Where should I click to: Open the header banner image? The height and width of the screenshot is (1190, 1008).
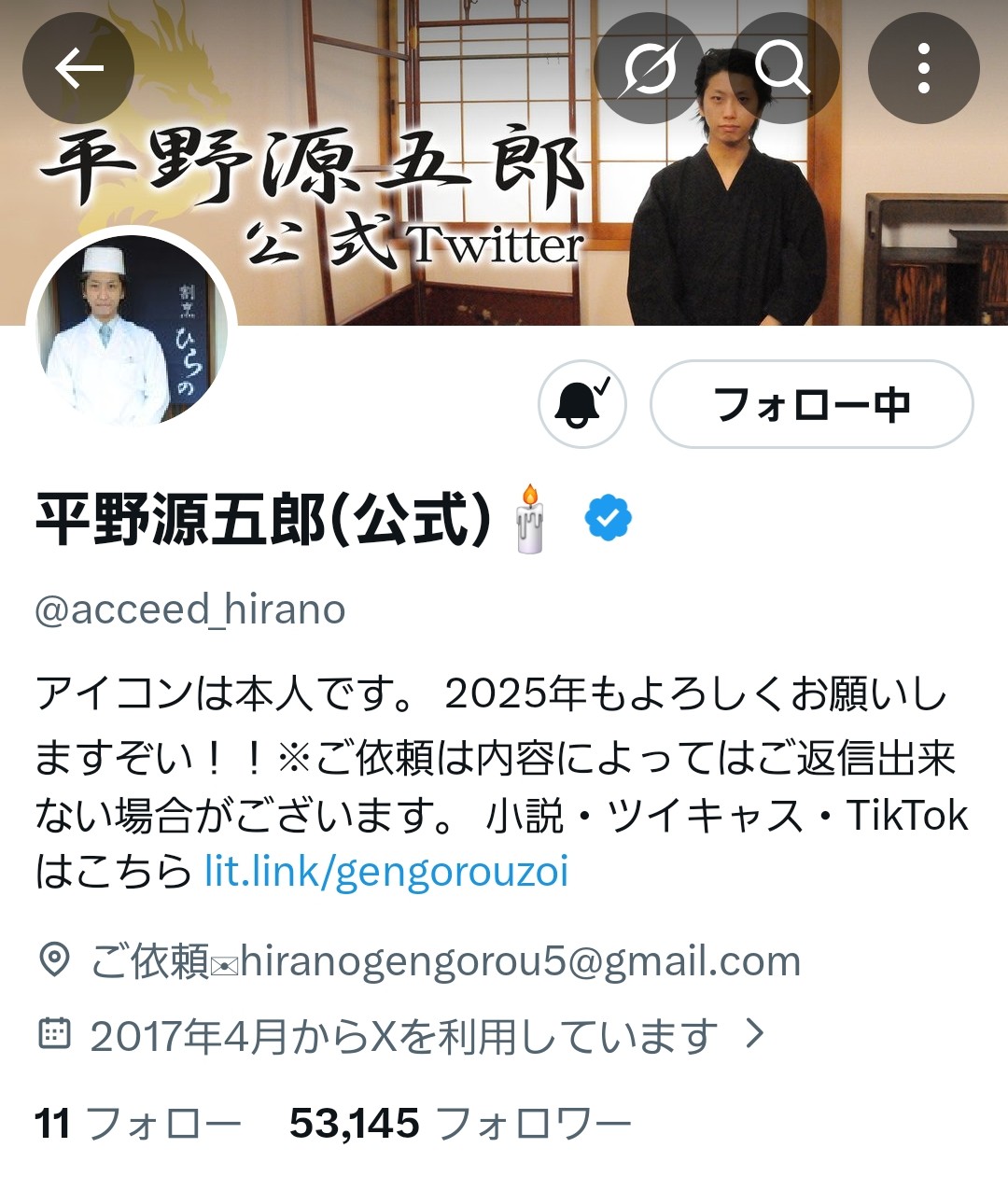(504, 162)
